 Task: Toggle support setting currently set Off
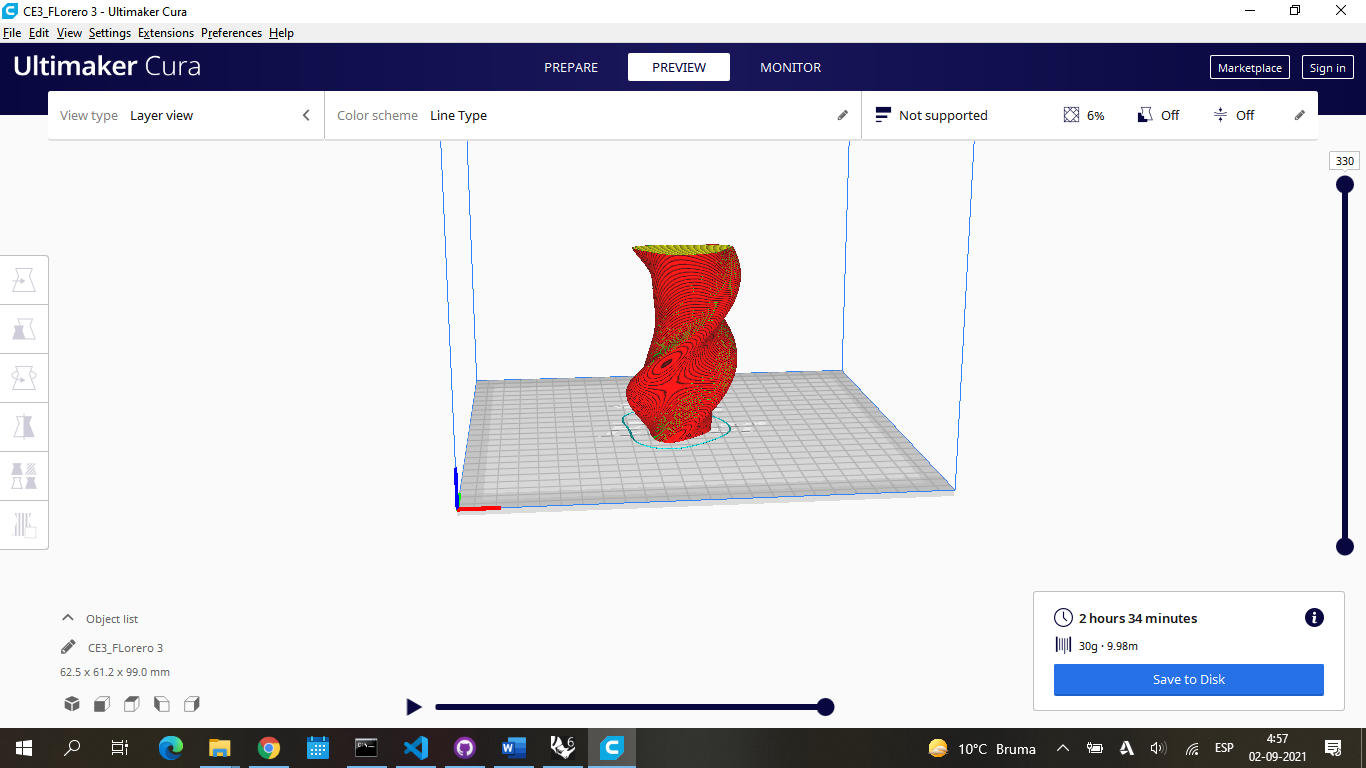(x=1158, y=114)
